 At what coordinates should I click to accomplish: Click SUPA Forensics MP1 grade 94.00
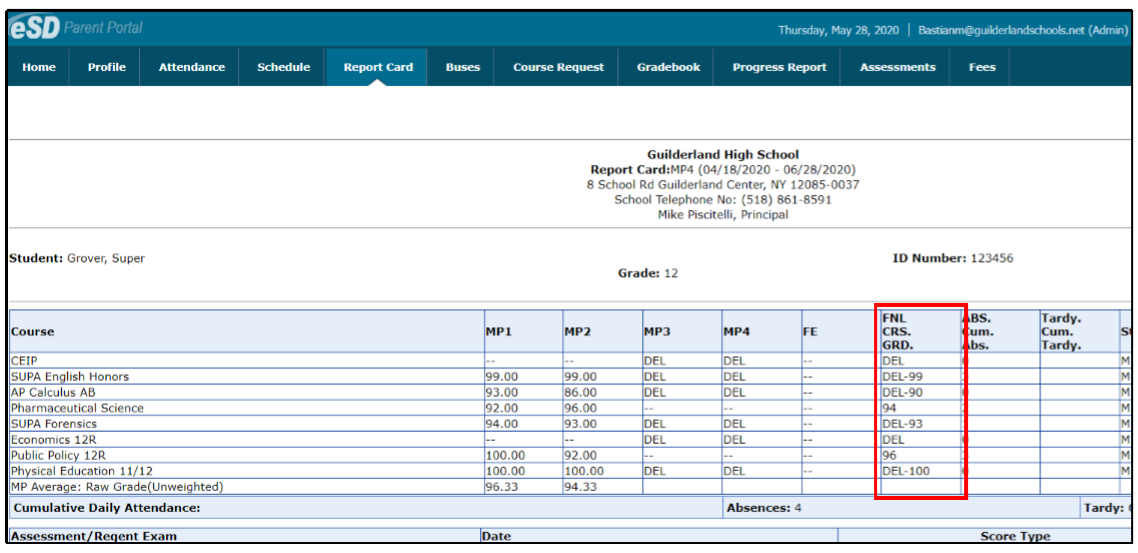(501, 423)
